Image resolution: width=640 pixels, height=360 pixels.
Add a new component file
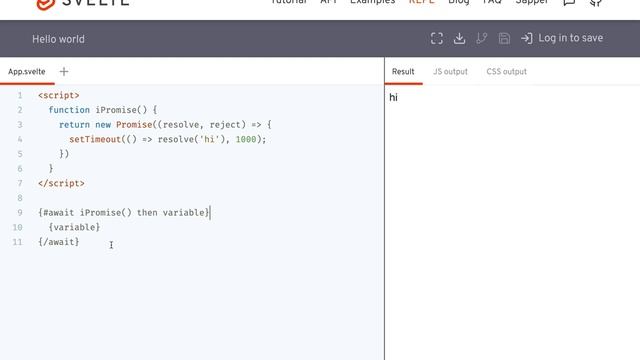(64, 72)
